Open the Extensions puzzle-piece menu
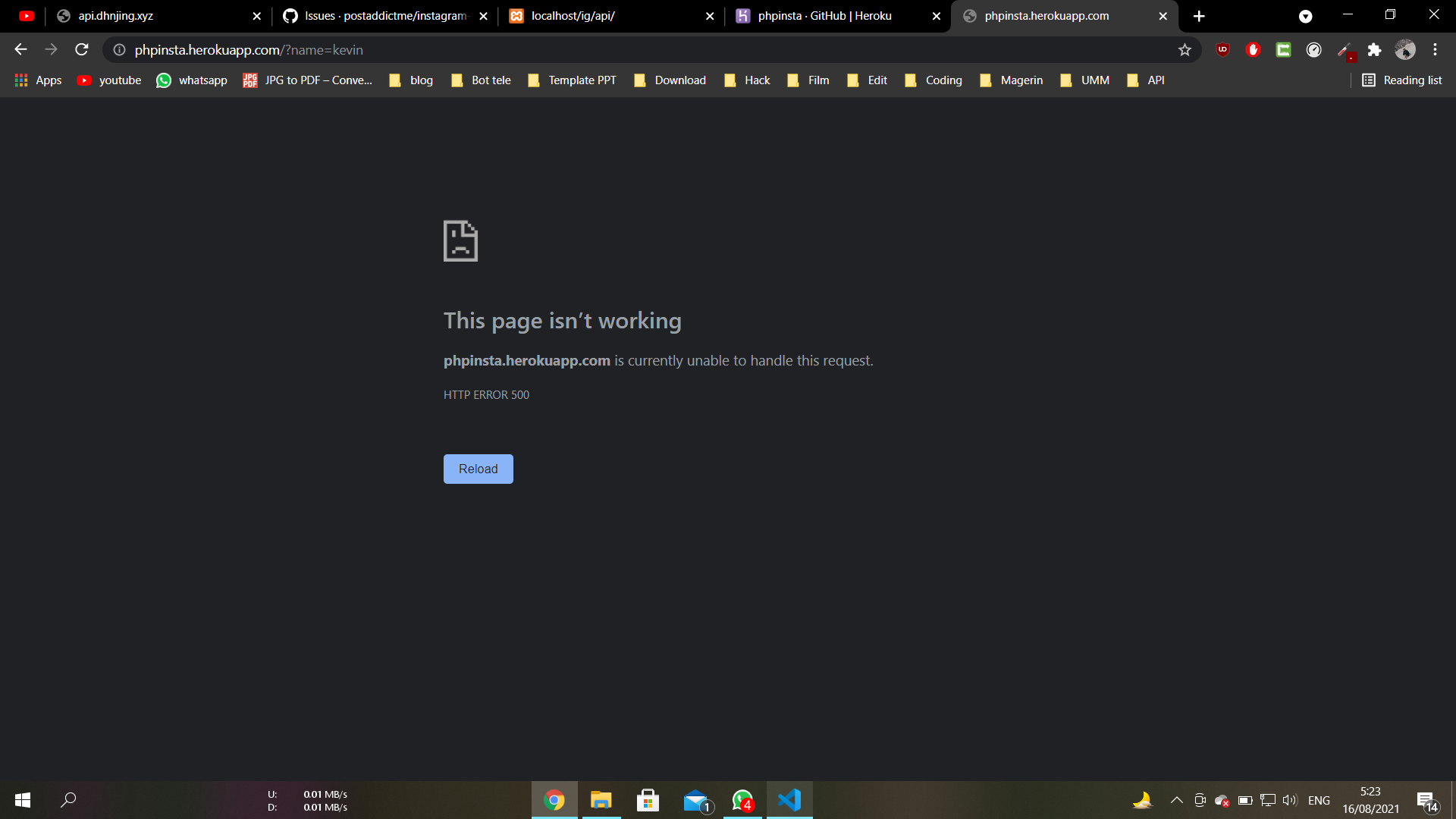1456x819 pixels. (1376, 50)
